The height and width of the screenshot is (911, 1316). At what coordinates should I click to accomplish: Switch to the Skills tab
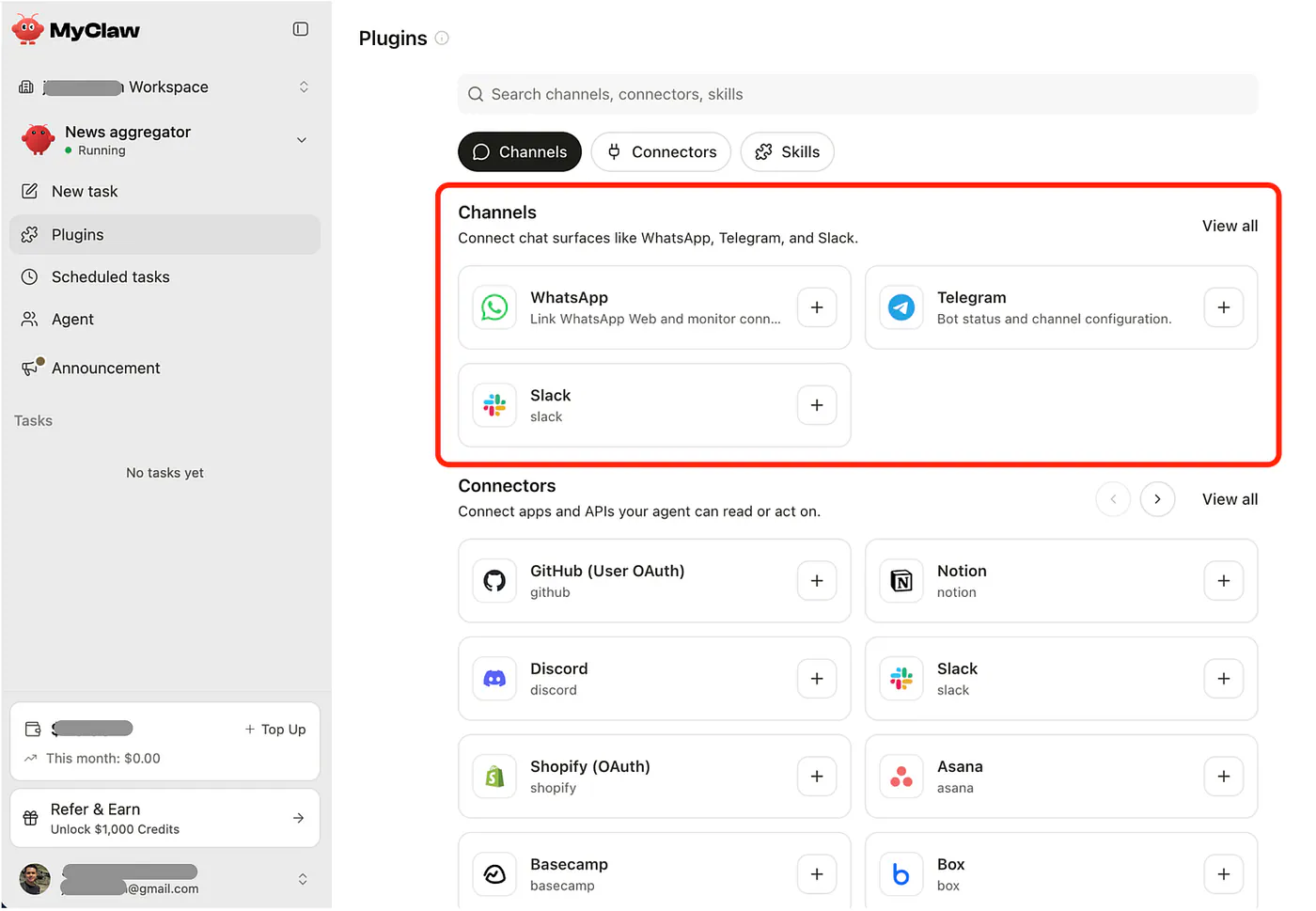tap(787, 152)
